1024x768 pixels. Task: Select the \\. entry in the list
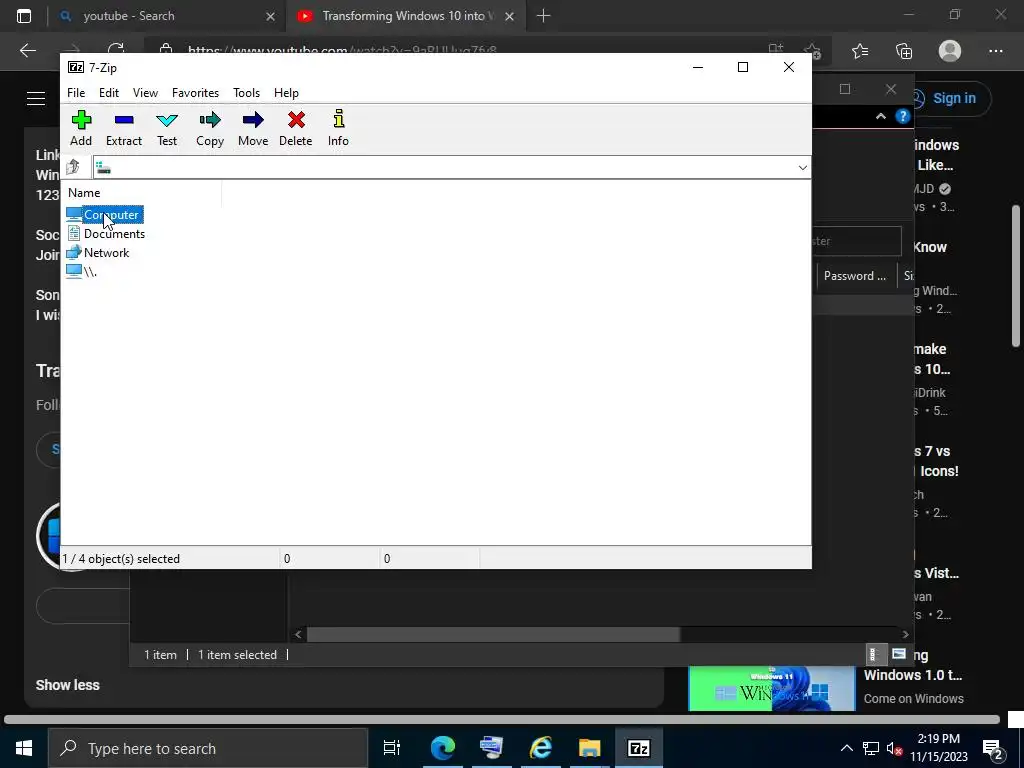pyautogui.click(x=82, y=272)
